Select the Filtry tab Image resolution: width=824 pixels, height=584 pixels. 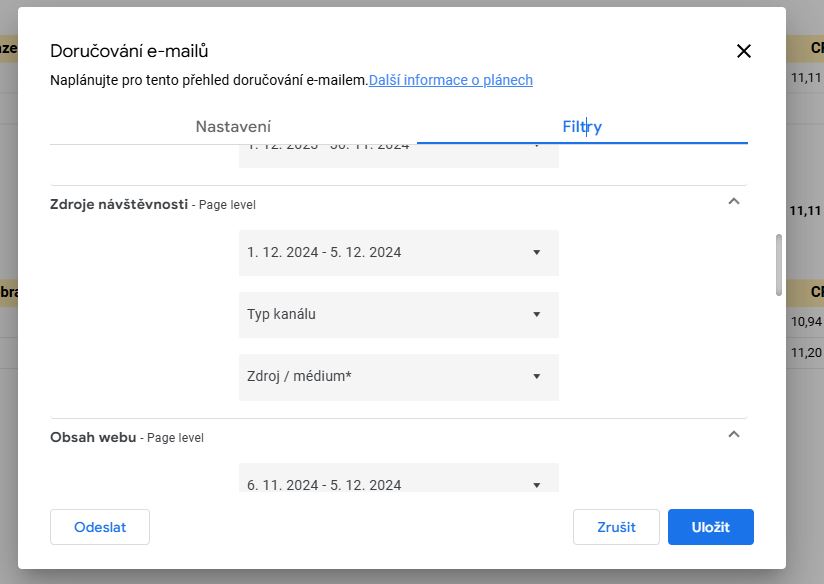coord(582,127)
